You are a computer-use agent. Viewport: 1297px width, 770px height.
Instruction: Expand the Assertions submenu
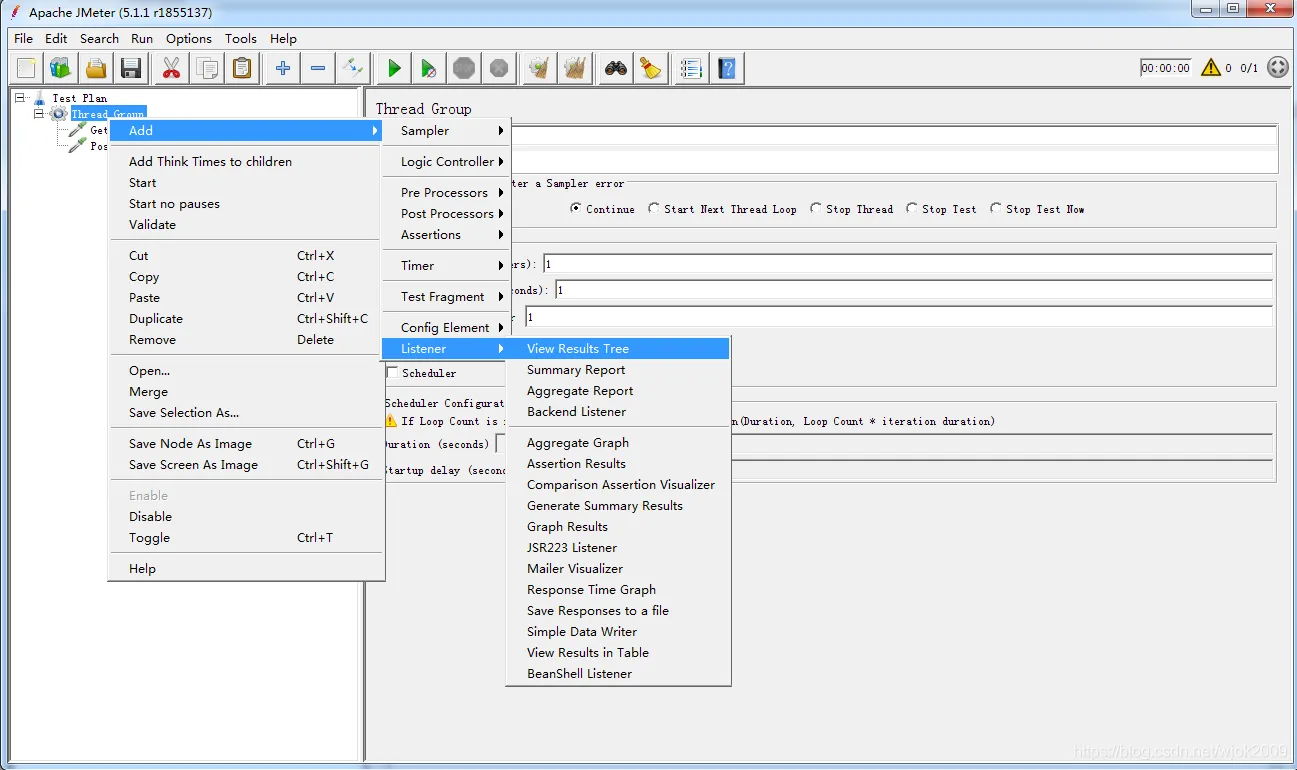pos(447,234)
